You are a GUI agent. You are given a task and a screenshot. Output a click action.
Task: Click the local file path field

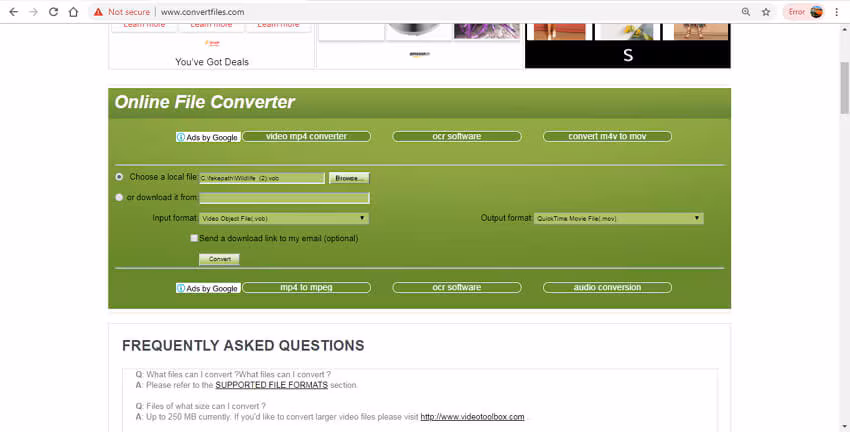[262, 178]
